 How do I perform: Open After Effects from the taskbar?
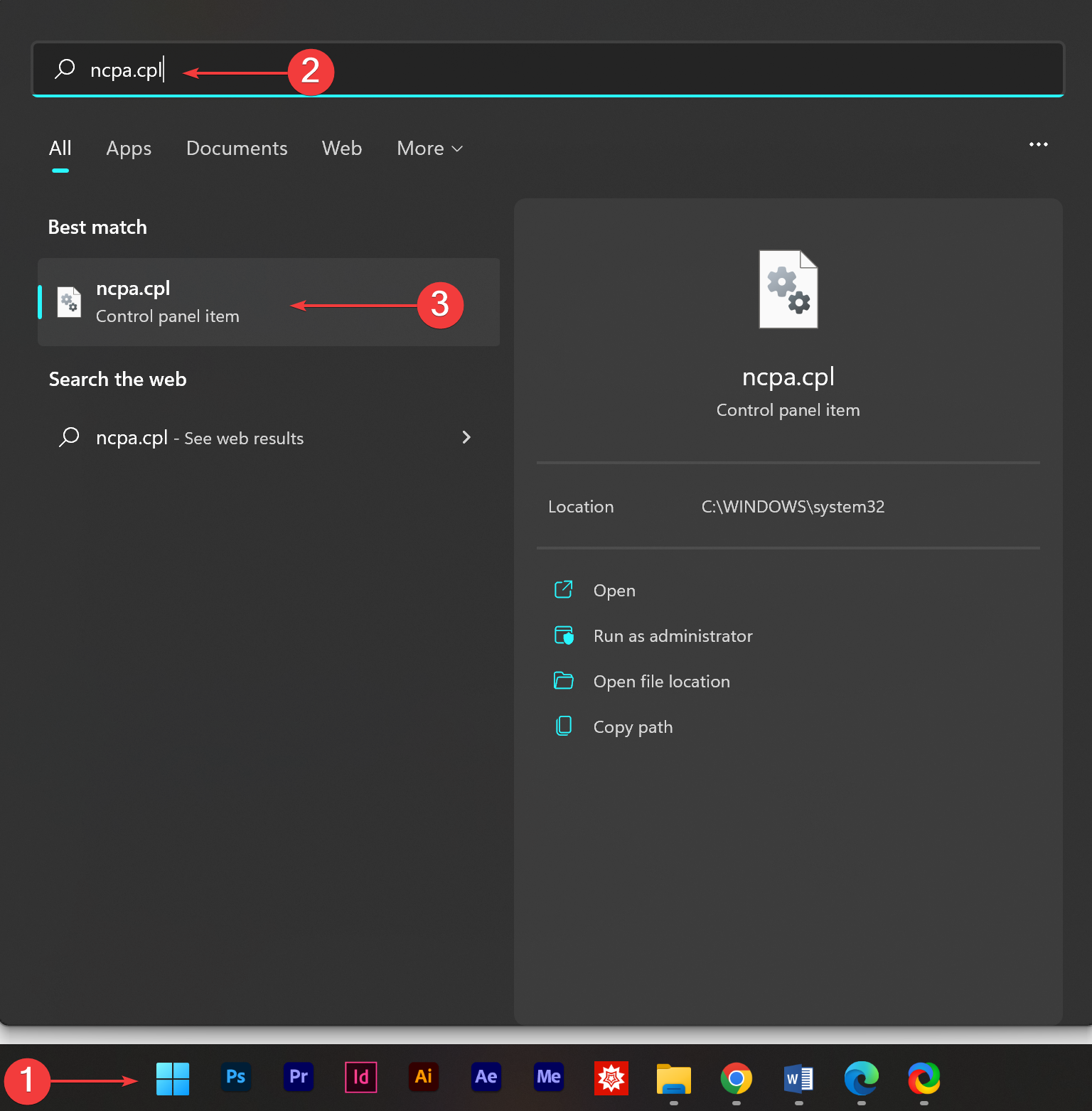click(486, 1078)
